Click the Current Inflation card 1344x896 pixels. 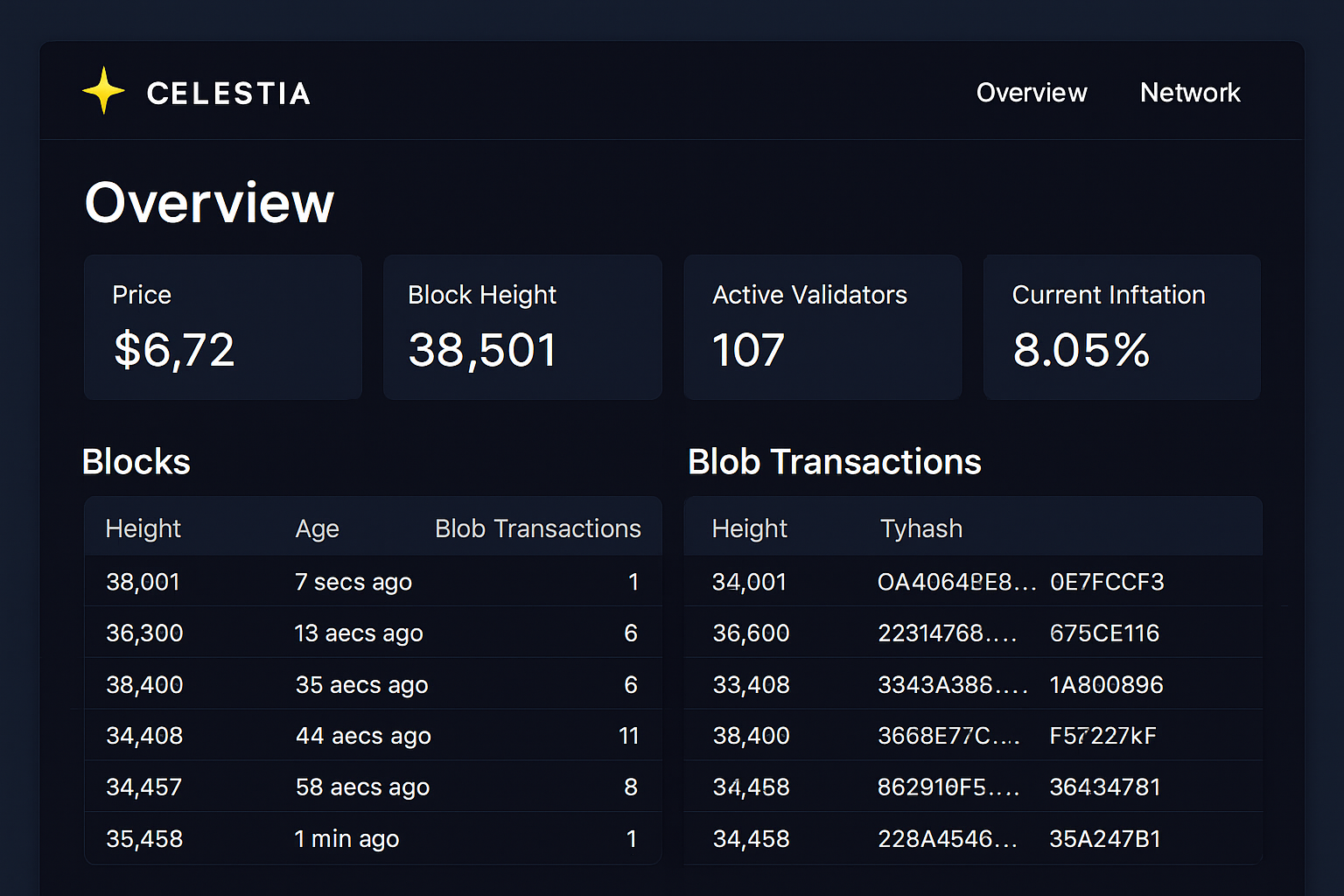pyautogui.click(x=1121, y=327)
